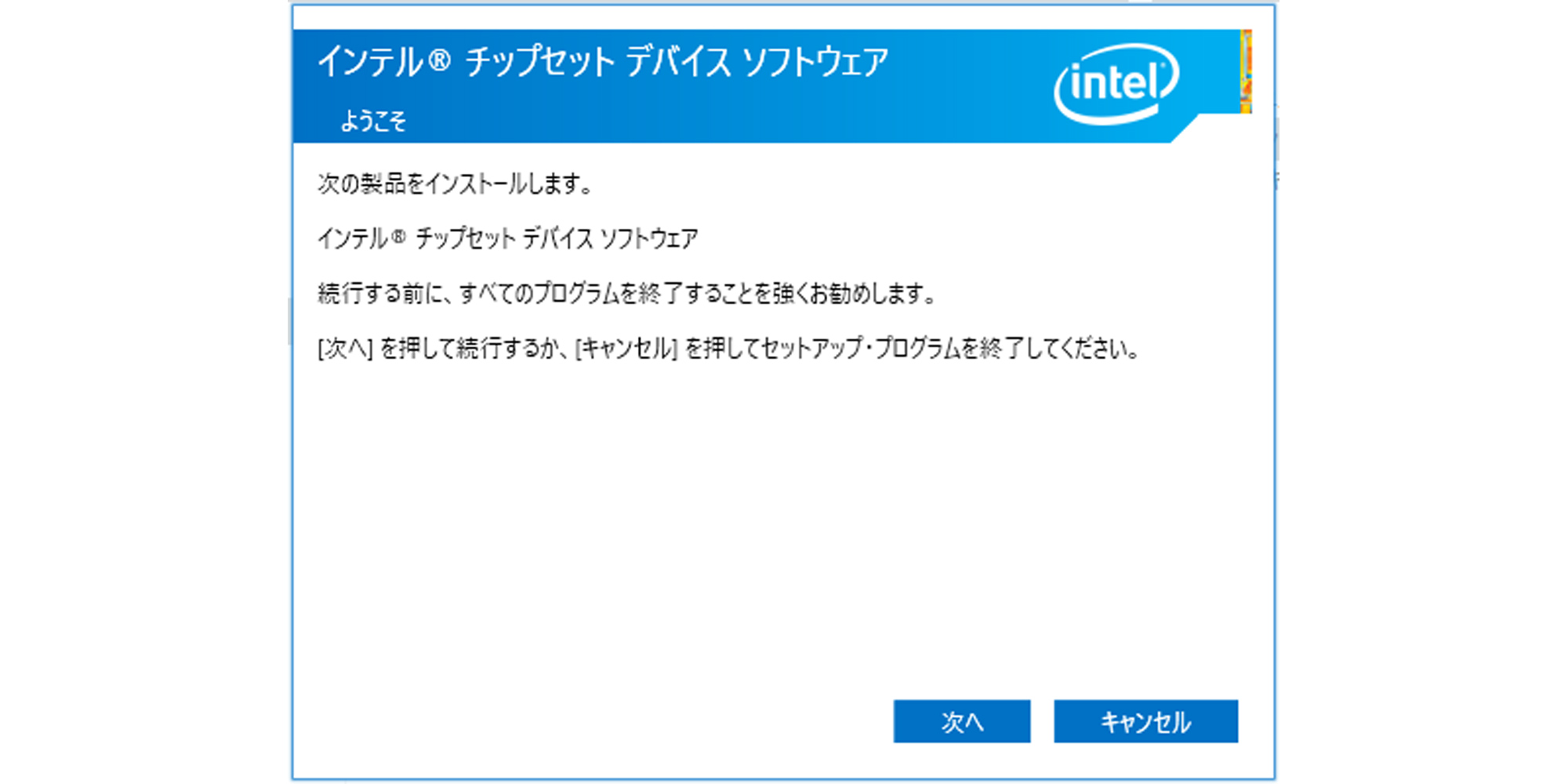Click the Intel logo in the header
Viewport: 1568px width, 784px height.
click(x=1116, y=83)
